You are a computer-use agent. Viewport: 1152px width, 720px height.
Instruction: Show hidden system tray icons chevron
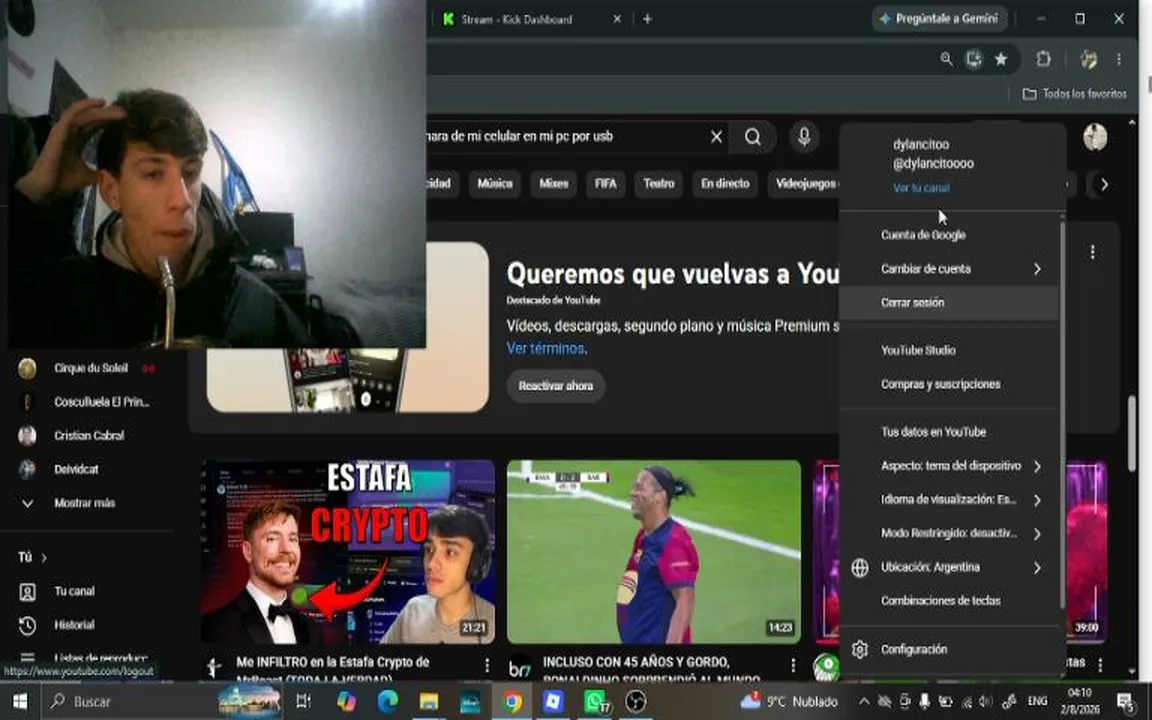coord(864,702)
